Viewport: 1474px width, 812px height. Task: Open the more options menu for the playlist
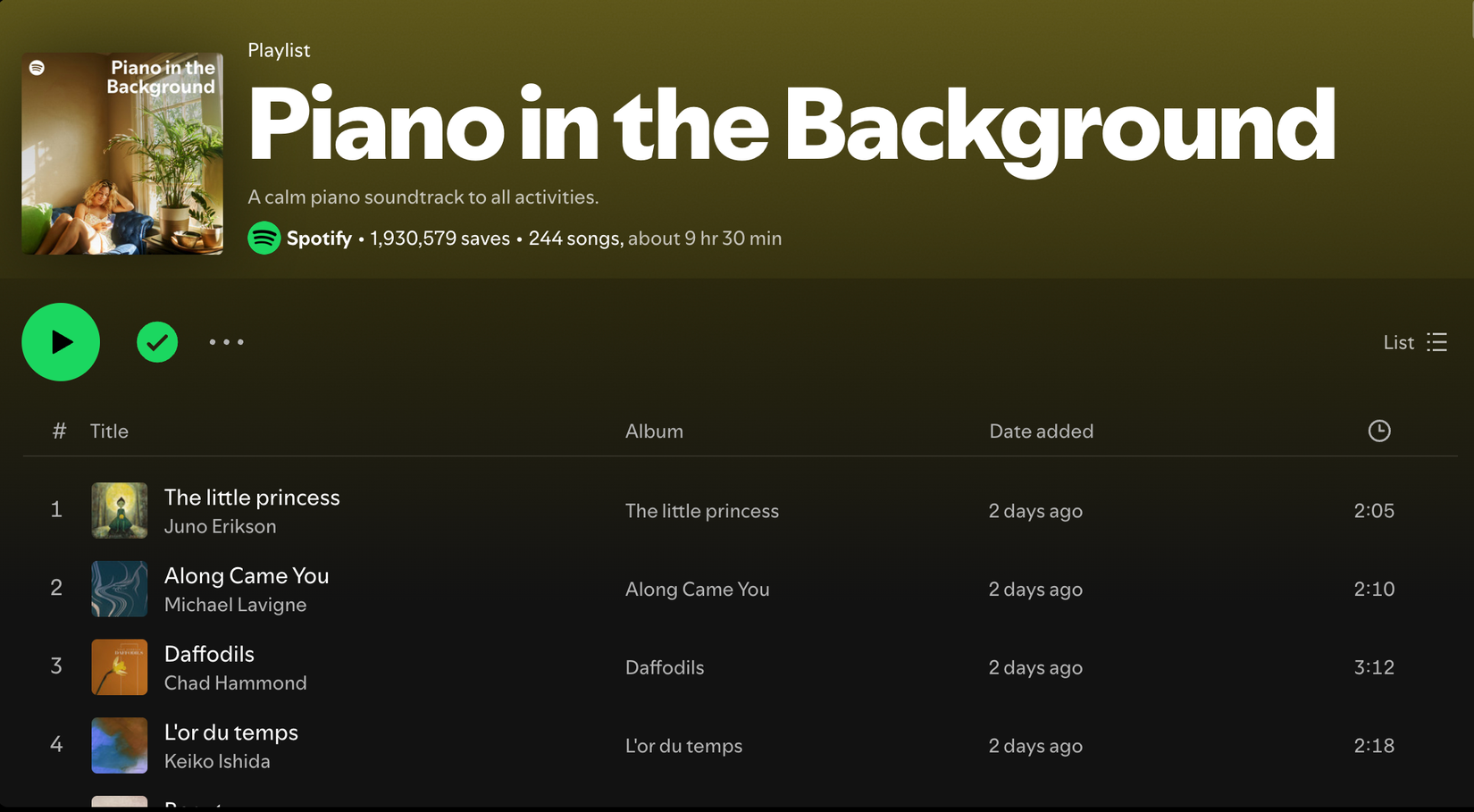(x=226, y=342)
